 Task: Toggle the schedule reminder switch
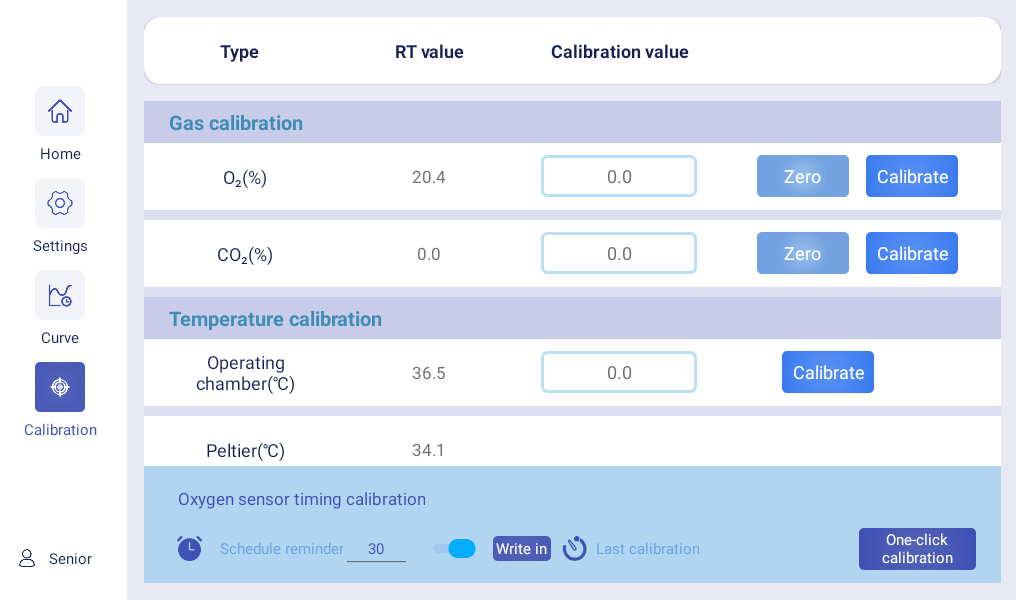click(455, 548)
